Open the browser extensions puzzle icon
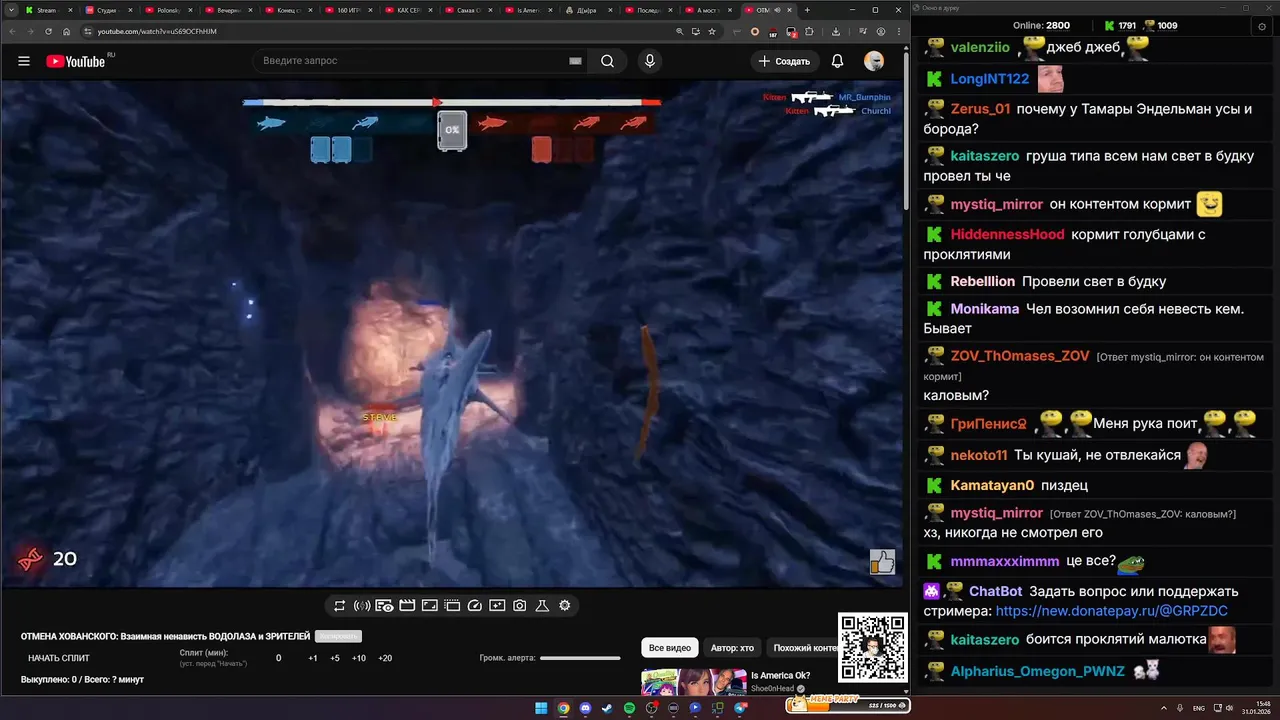 click(809, 31)
